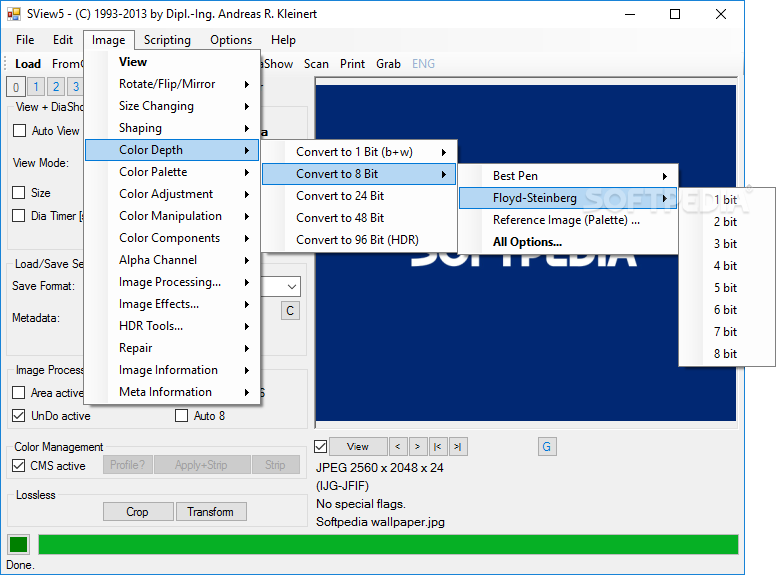Viewport: 776px width, 575px height.
Task: Open Best Pen submenu
Action: [x=568, y=176]
